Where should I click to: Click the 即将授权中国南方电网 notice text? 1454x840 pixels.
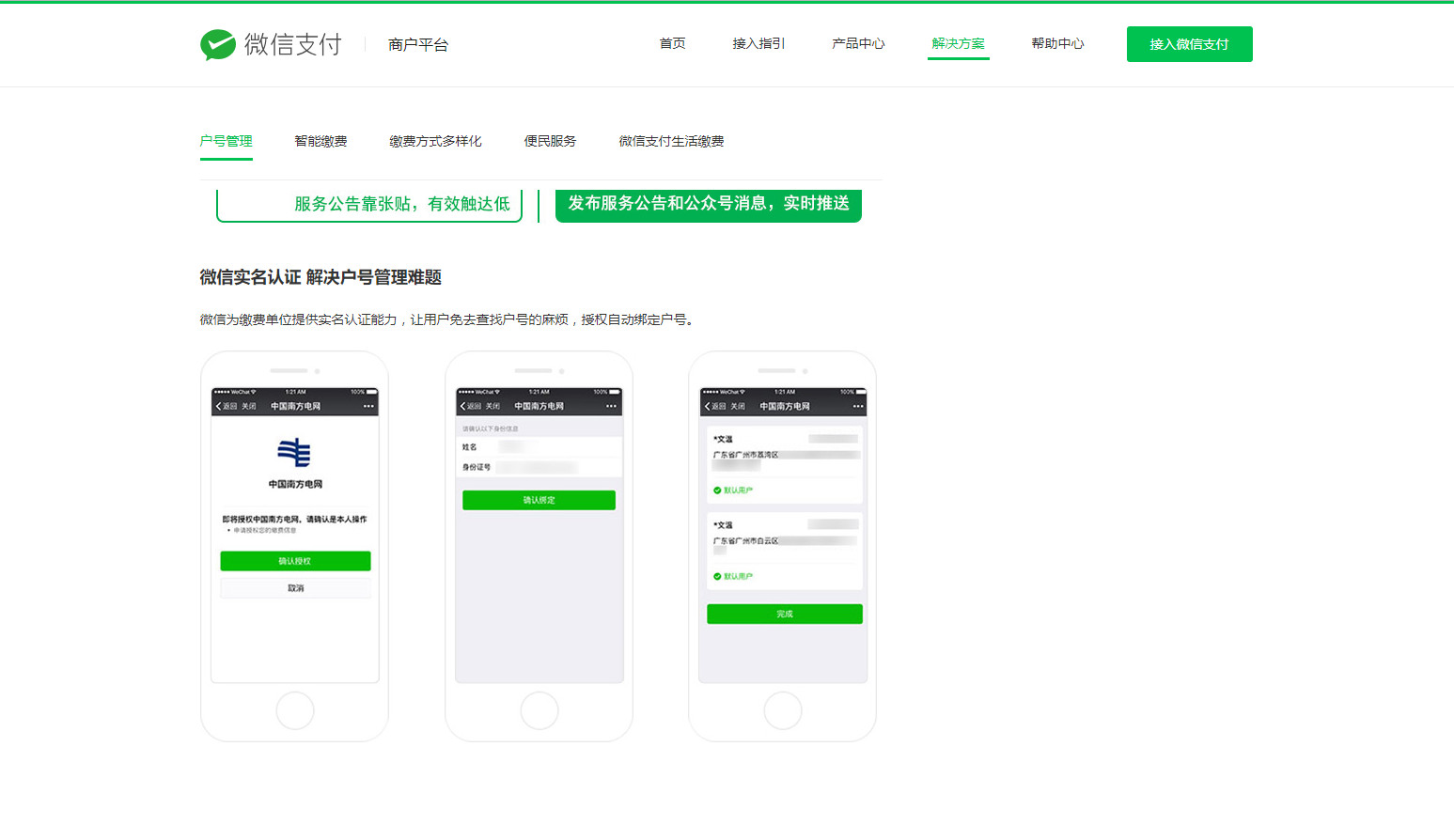(295, 519)
